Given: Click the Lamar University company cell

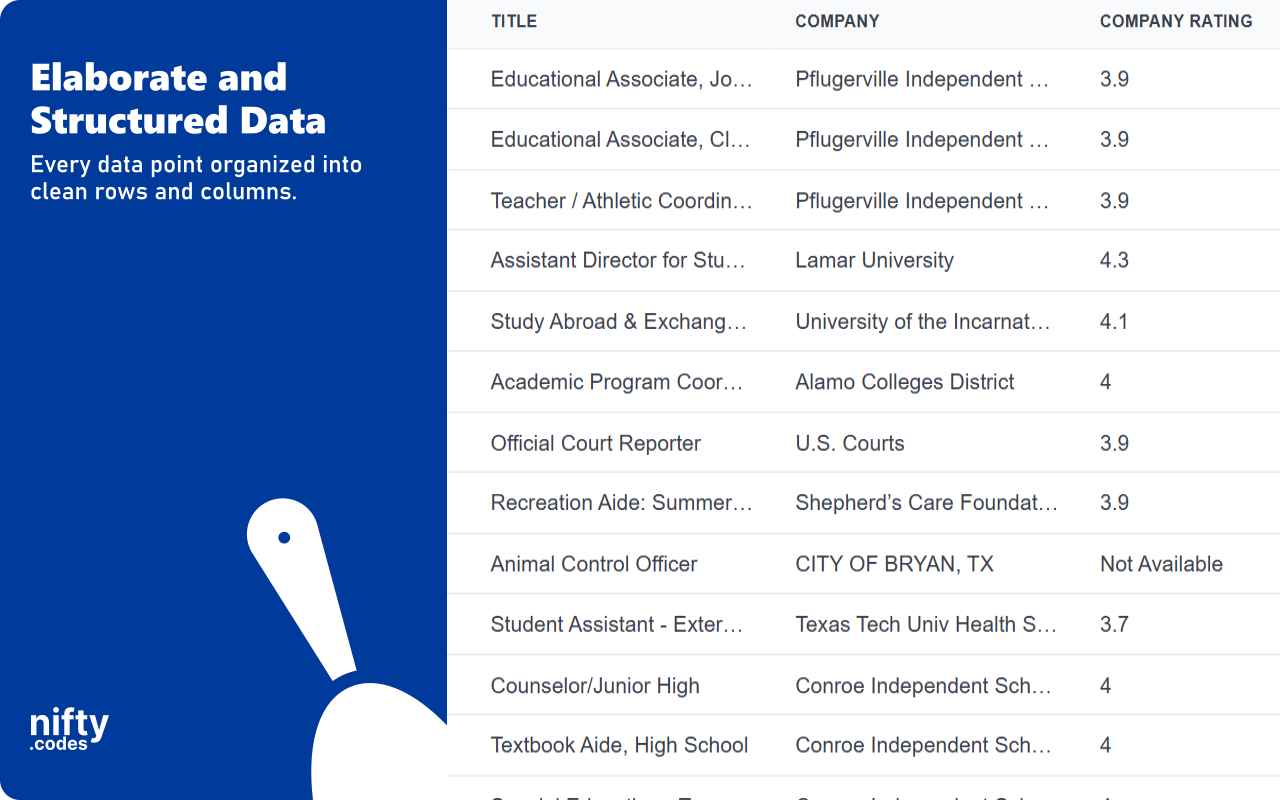Looking at the screenshot, I should click(x=874, y=260).
